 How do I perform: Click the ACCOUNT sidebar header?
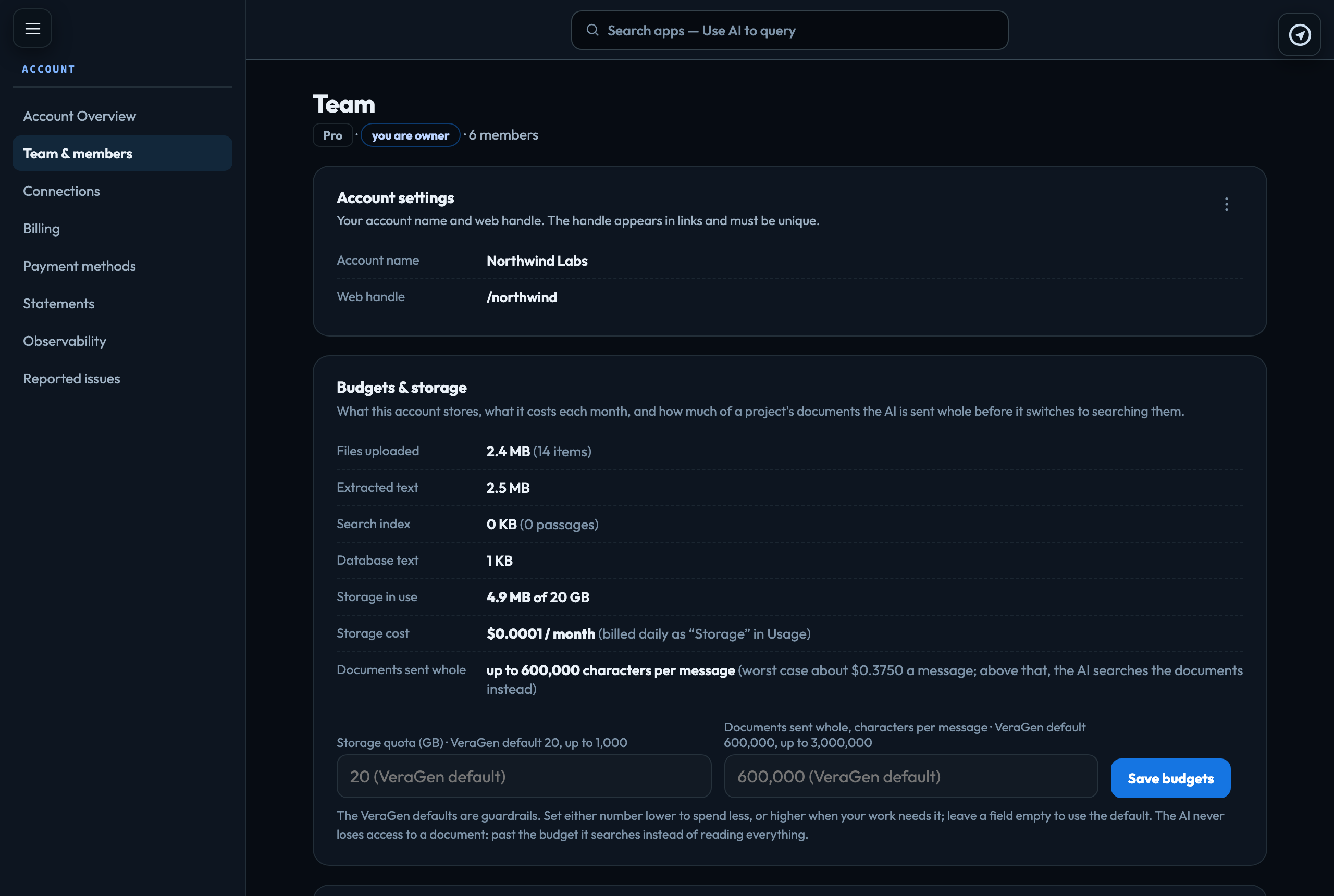click(48, 69)
